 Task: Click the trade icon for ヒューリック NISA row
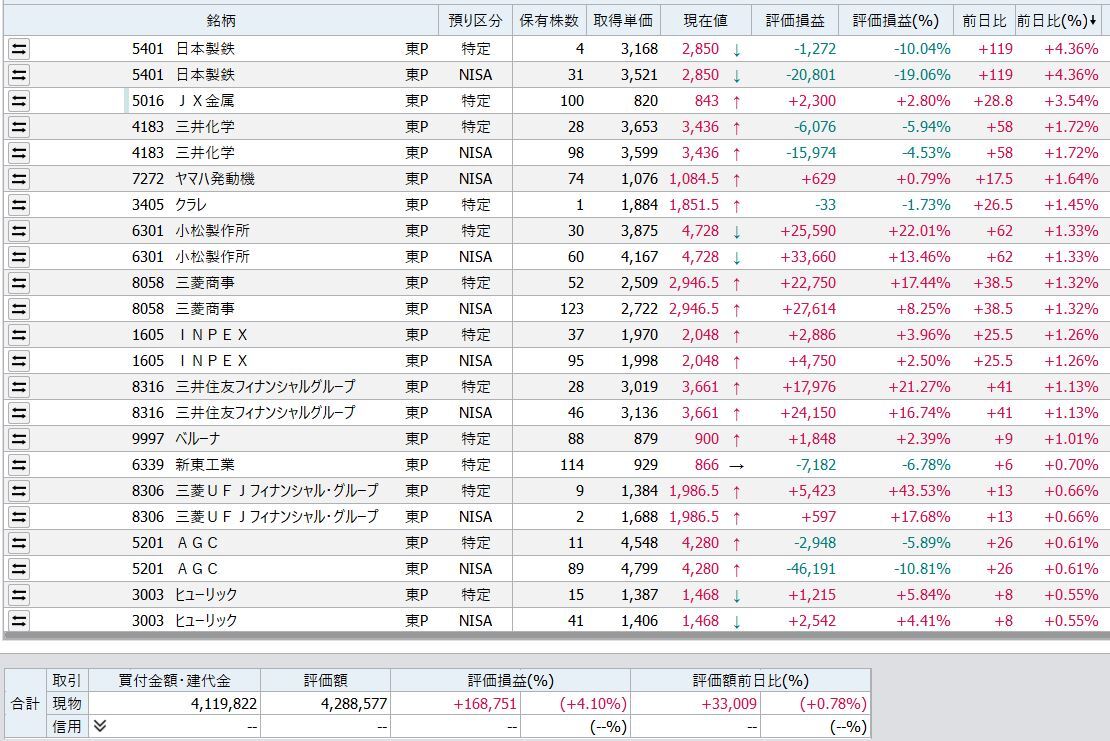click(19, 621)
